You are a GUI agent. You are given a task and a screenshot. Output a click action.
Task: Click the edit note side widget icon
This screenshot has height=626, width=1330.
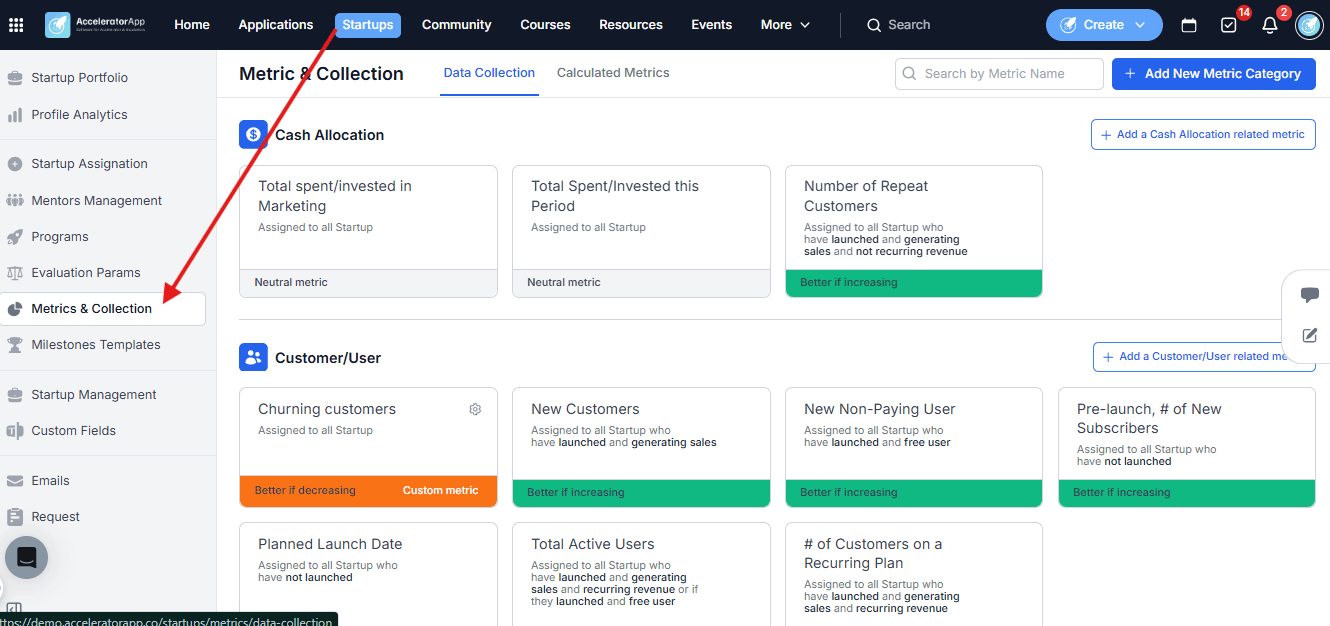1309,336
